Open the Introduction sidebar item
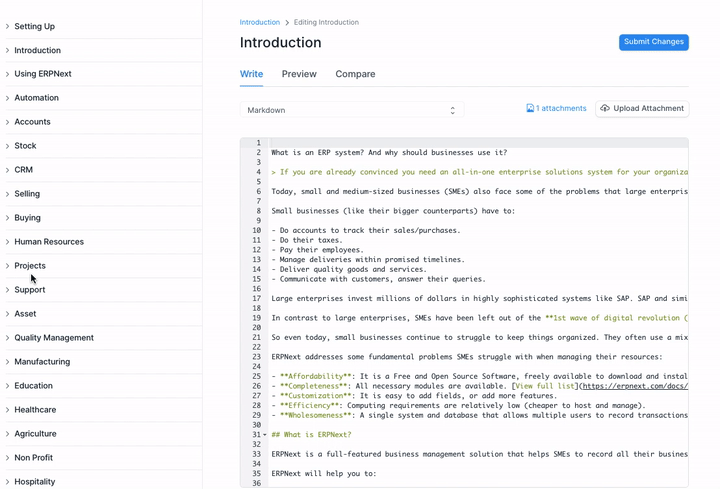720x489 pixels. 37,51
